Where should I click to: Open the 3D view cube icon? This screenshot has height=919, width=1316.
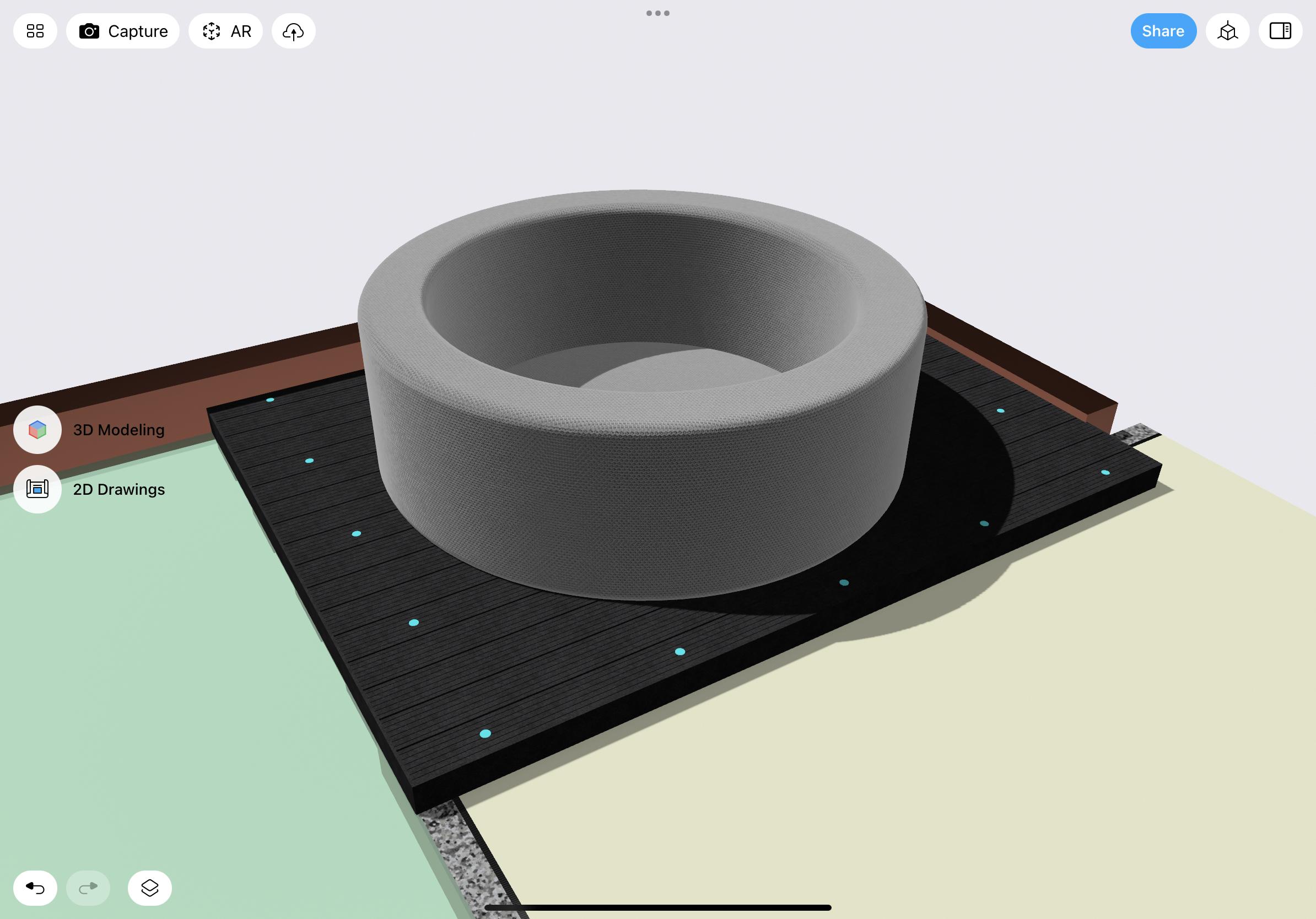(1227, 31)
